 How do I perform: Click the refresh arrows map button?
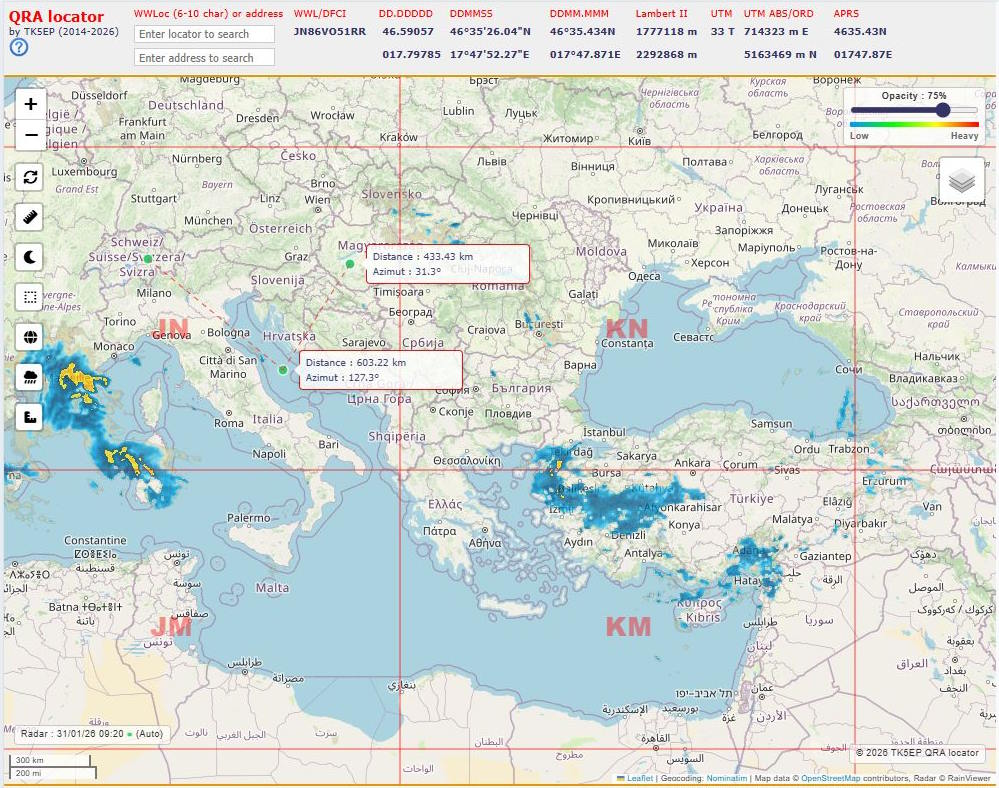pyautogui.click(x=31, y=177)
